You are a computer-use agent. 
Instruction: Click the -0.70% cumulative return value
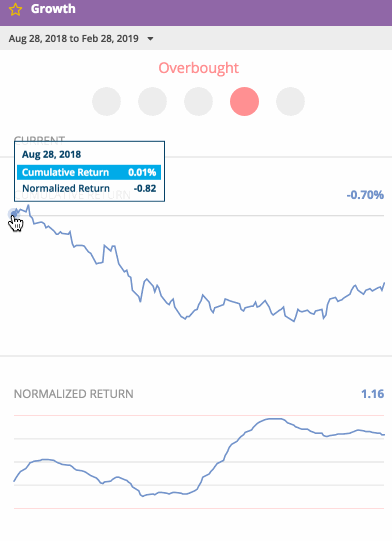point(365,195)
